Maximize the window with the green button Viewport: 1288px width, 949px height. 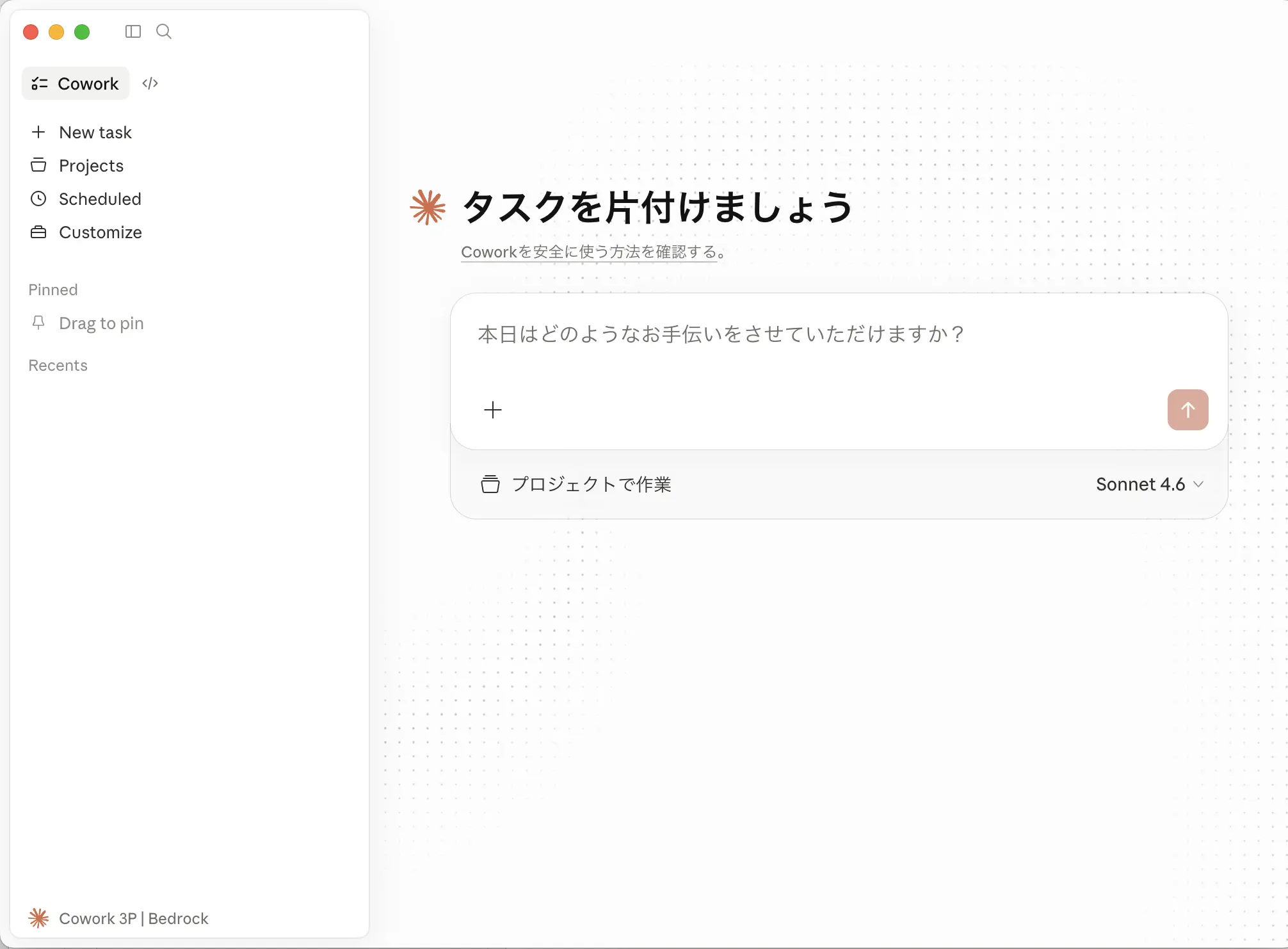pos(82,32)
